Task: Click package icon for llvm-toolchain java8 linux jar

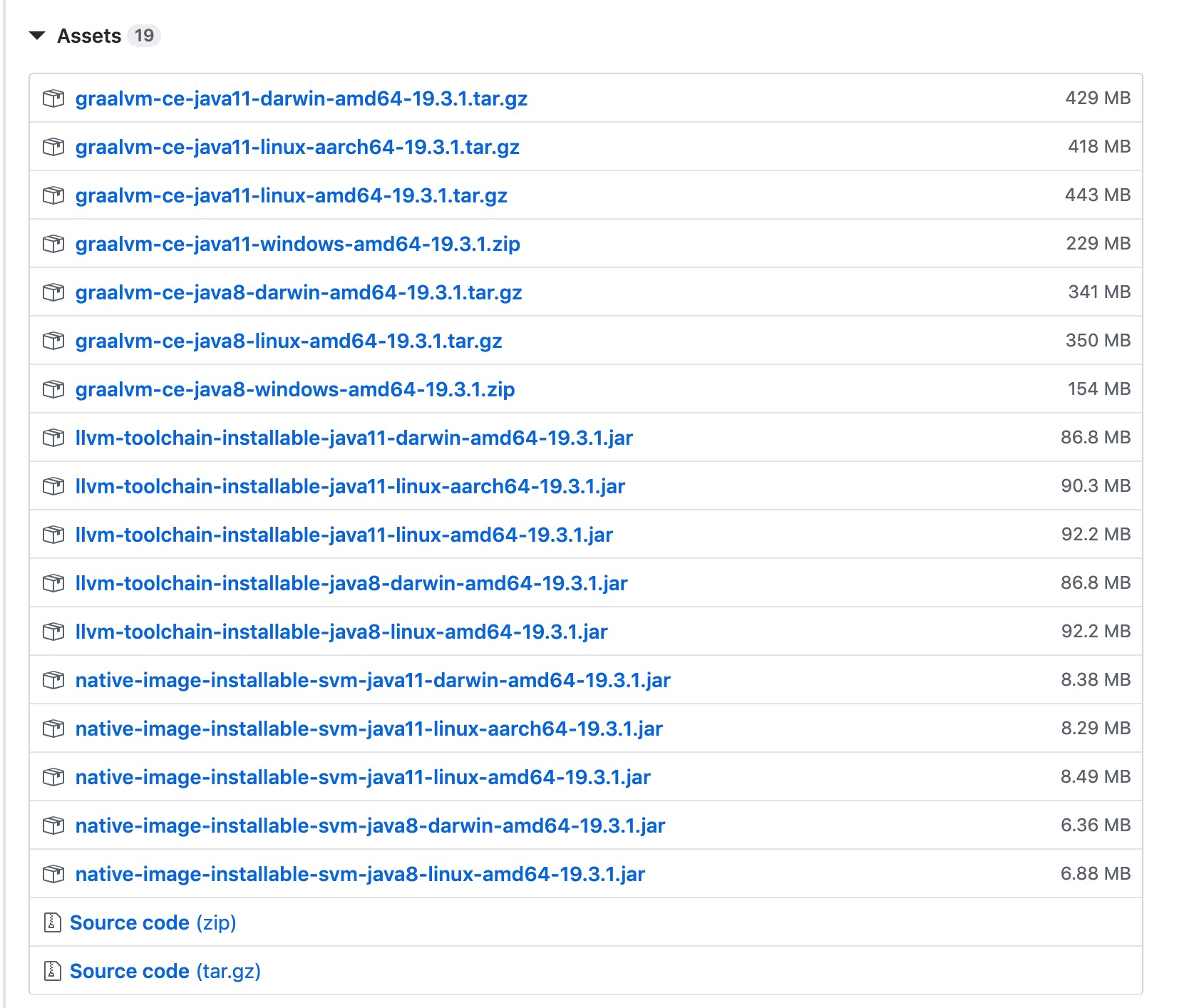Action: pos(53,632)
